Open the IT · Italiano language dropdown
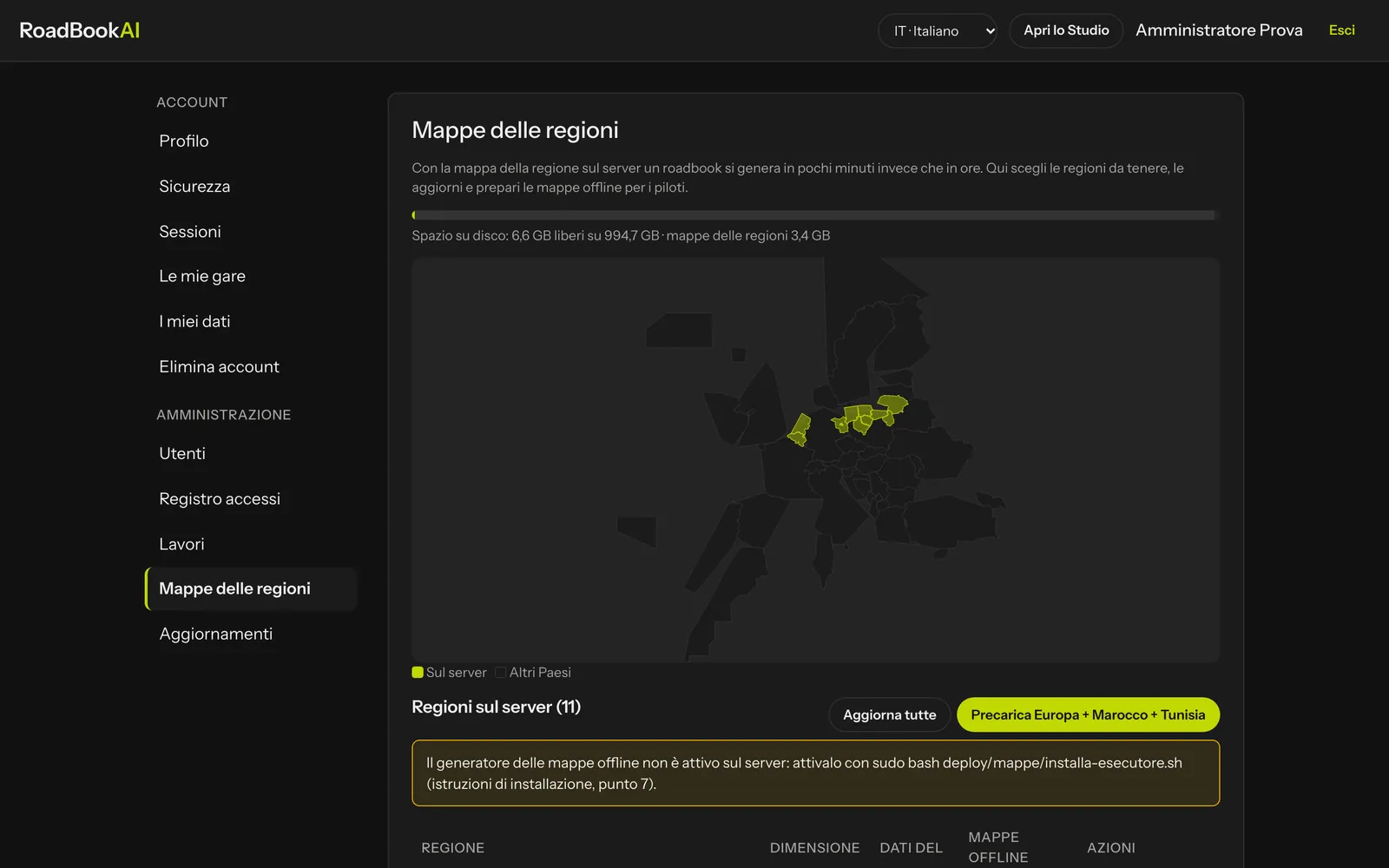The width and height of the screenshot is (1389, 868). [938, 30]
